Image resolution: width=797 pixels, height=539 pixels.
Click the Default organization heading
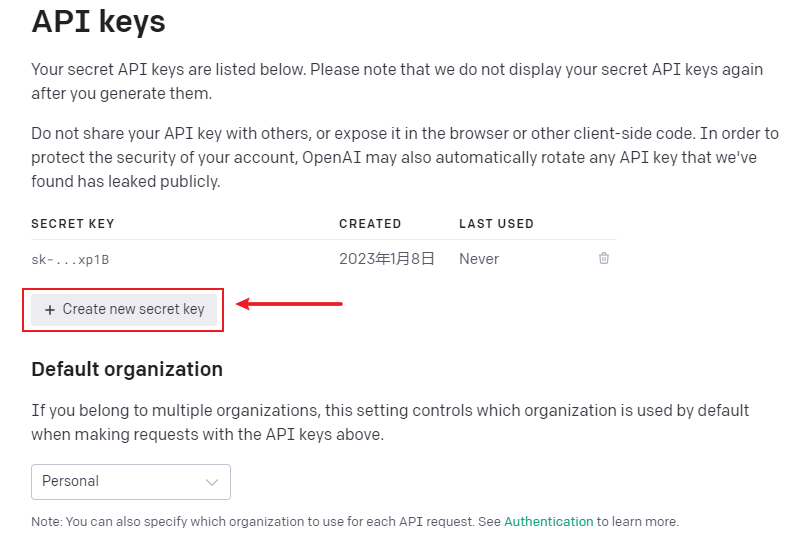(127, 369)
